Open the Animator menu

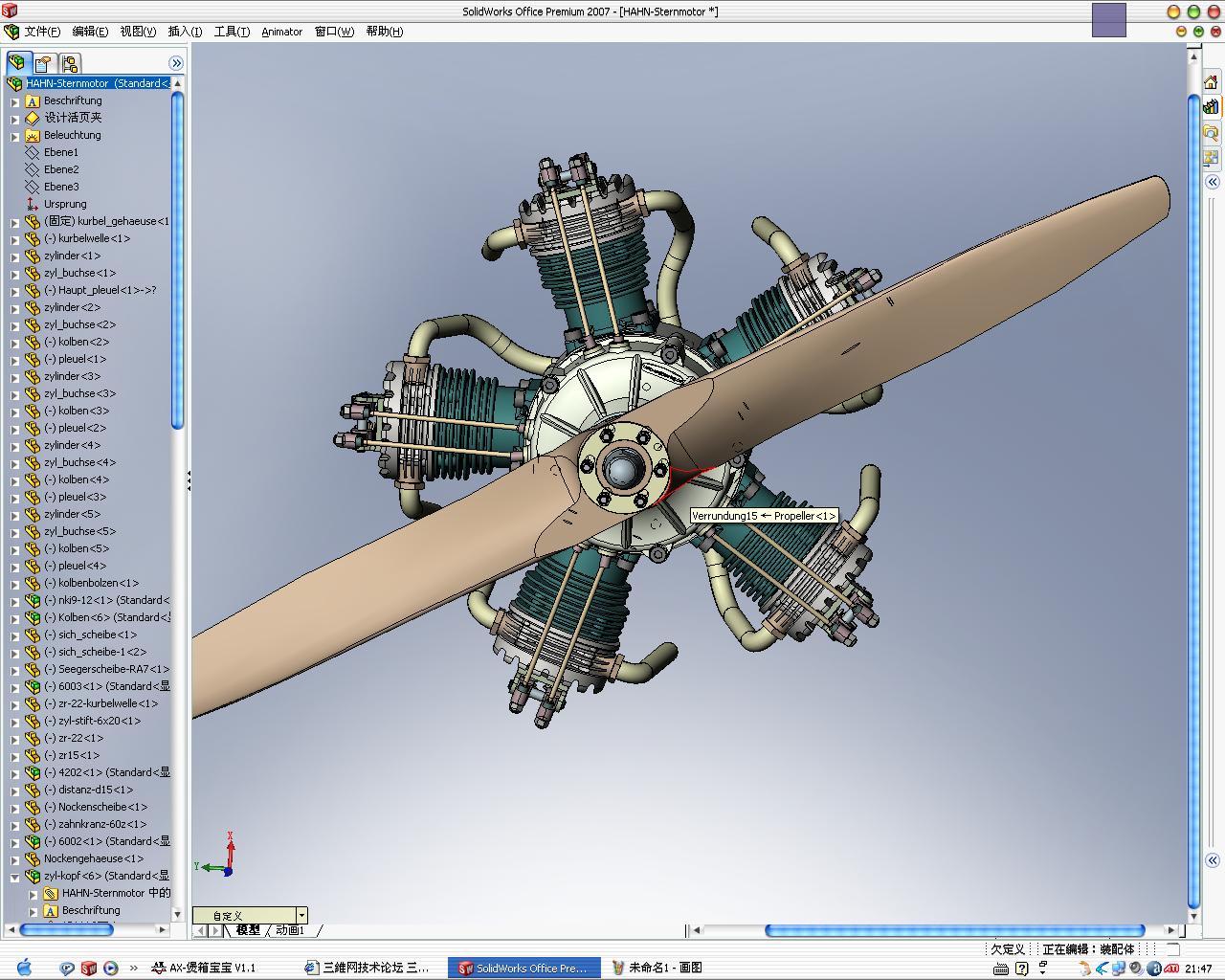[x=282, y=32]
